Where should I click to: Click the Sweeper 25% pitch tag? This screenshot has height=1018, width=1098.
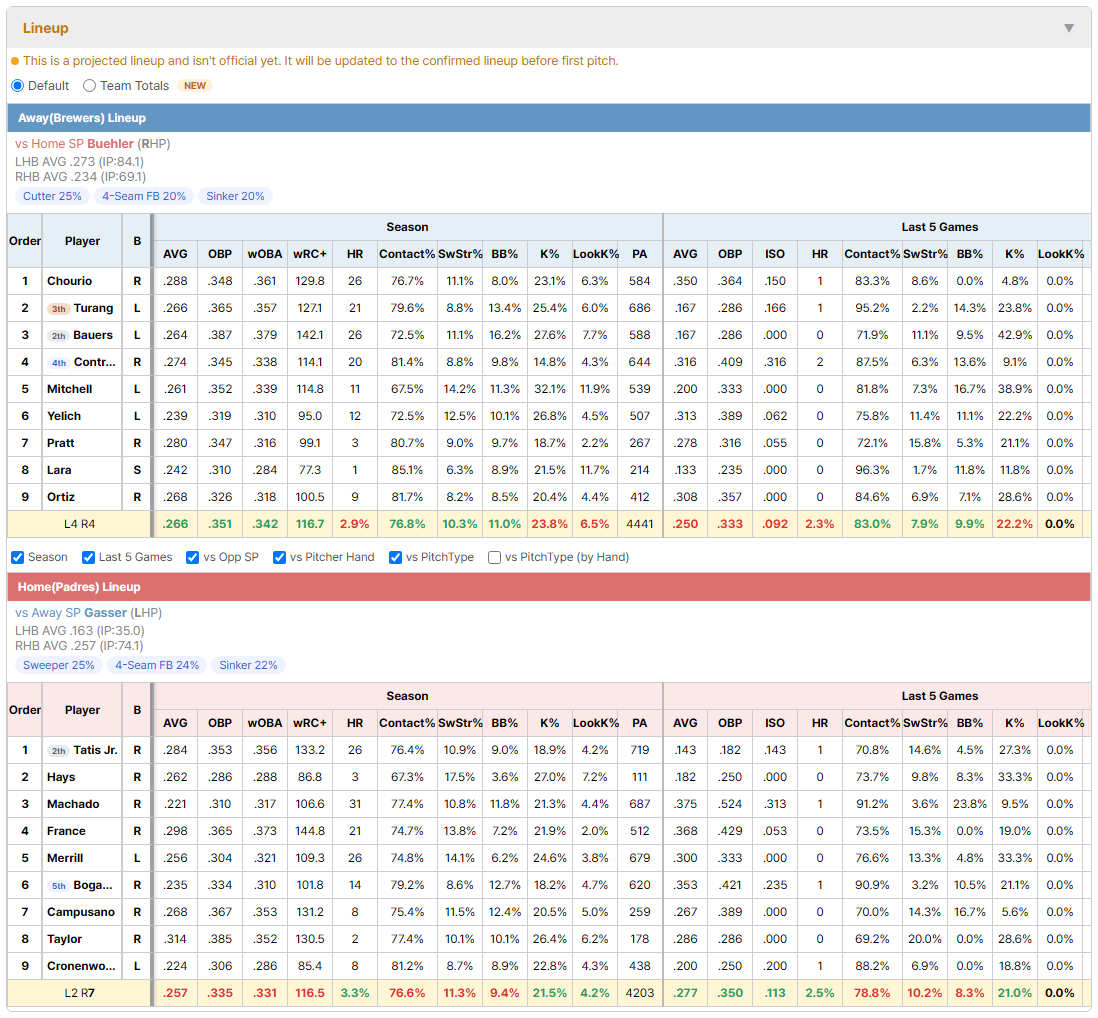click(59, 665)
